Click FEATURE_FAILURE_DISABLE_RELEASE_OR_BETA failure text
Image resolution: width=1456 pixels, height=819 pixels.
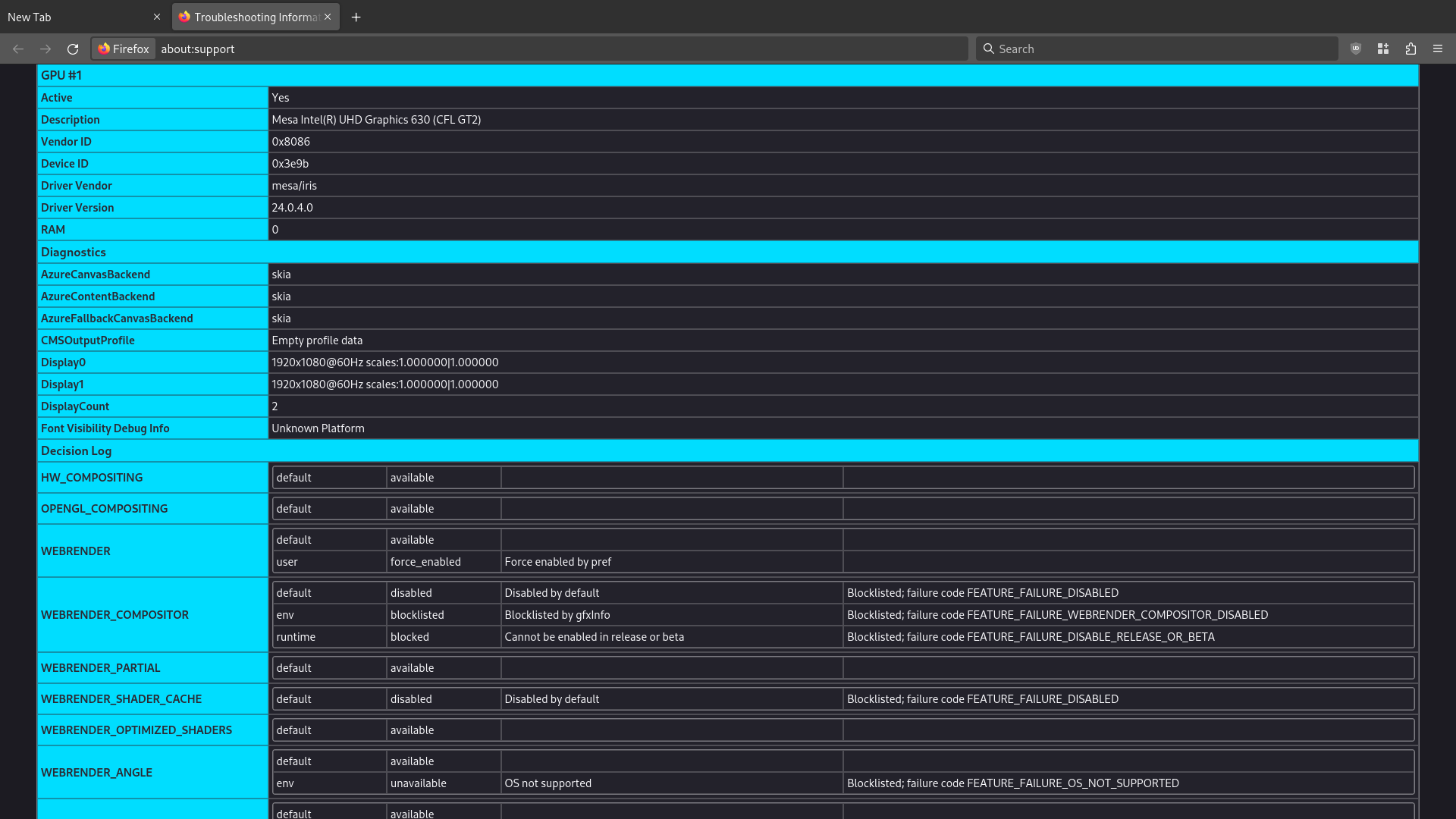[1031, 637]
